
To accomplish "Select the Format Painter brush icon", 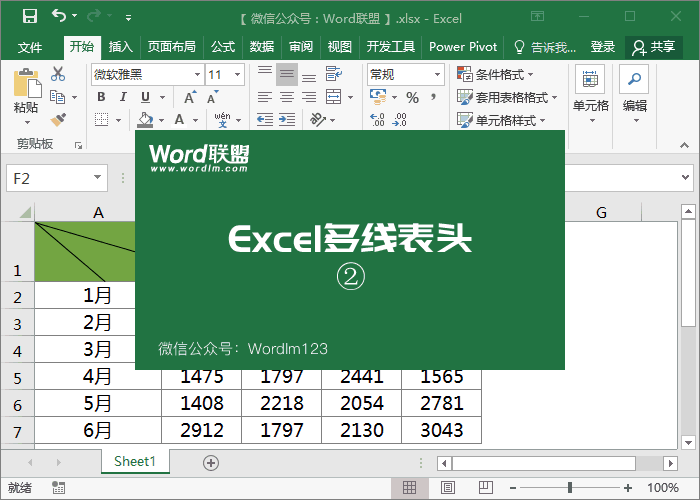I will [58, 119].
